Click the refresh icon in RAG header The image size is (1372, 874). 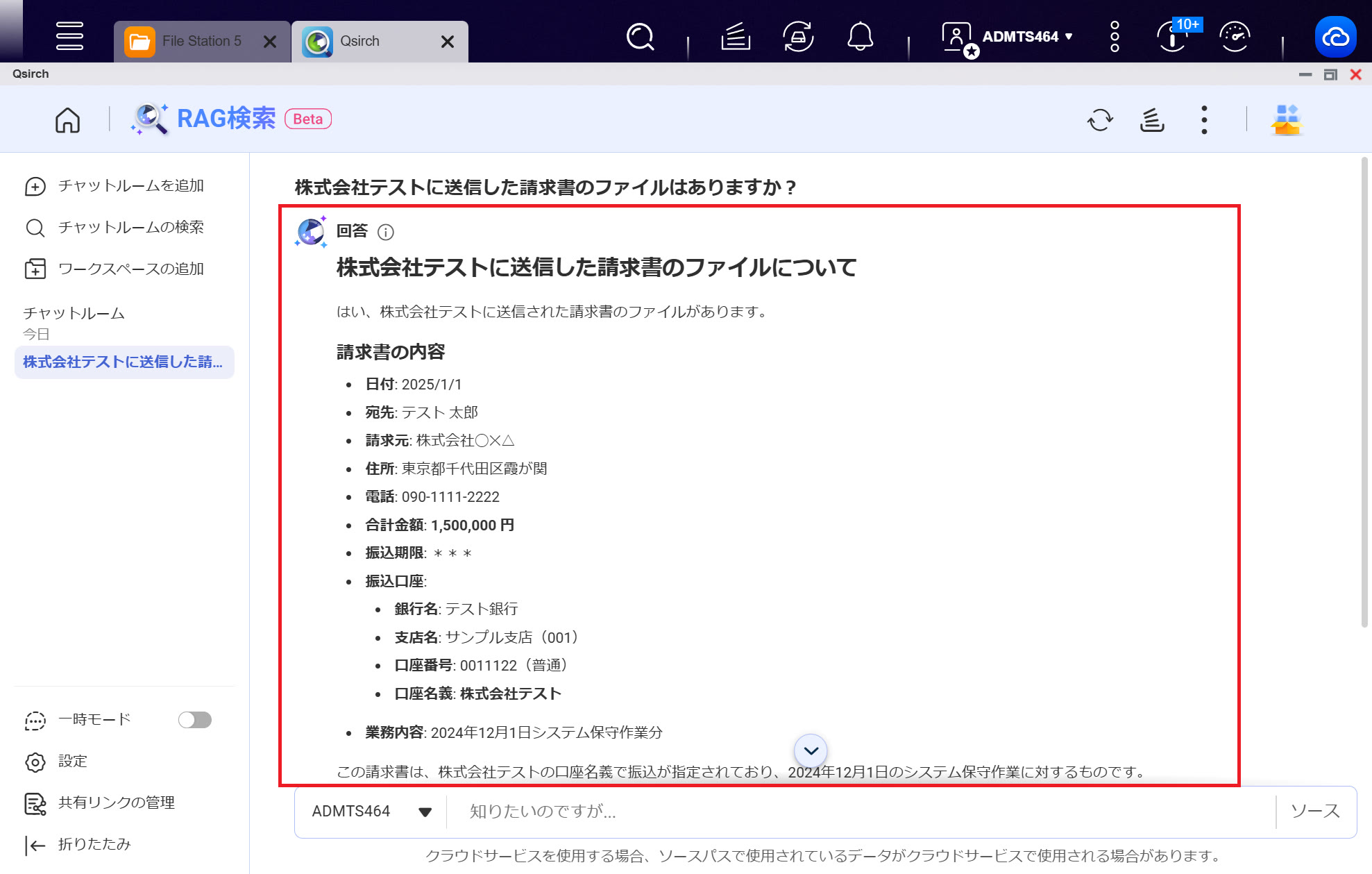[1100, 119]
